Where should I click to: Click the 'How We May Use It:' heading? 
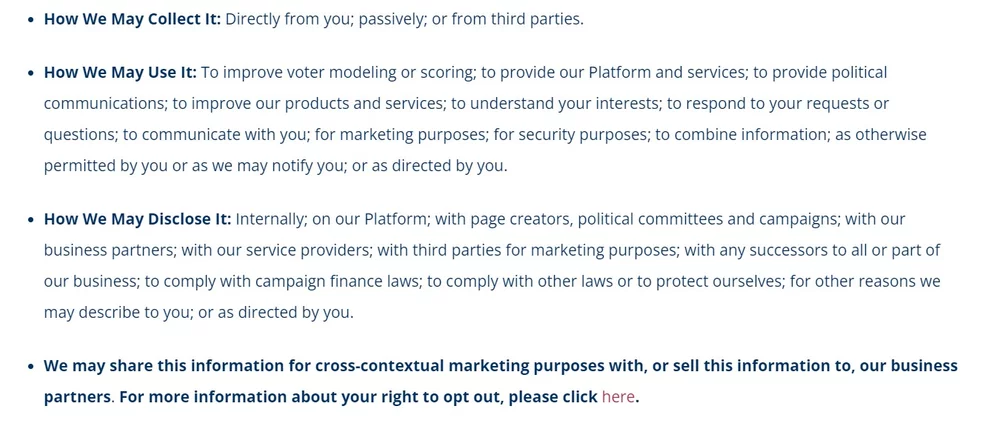pyautogui.click(x=120, y=73)
